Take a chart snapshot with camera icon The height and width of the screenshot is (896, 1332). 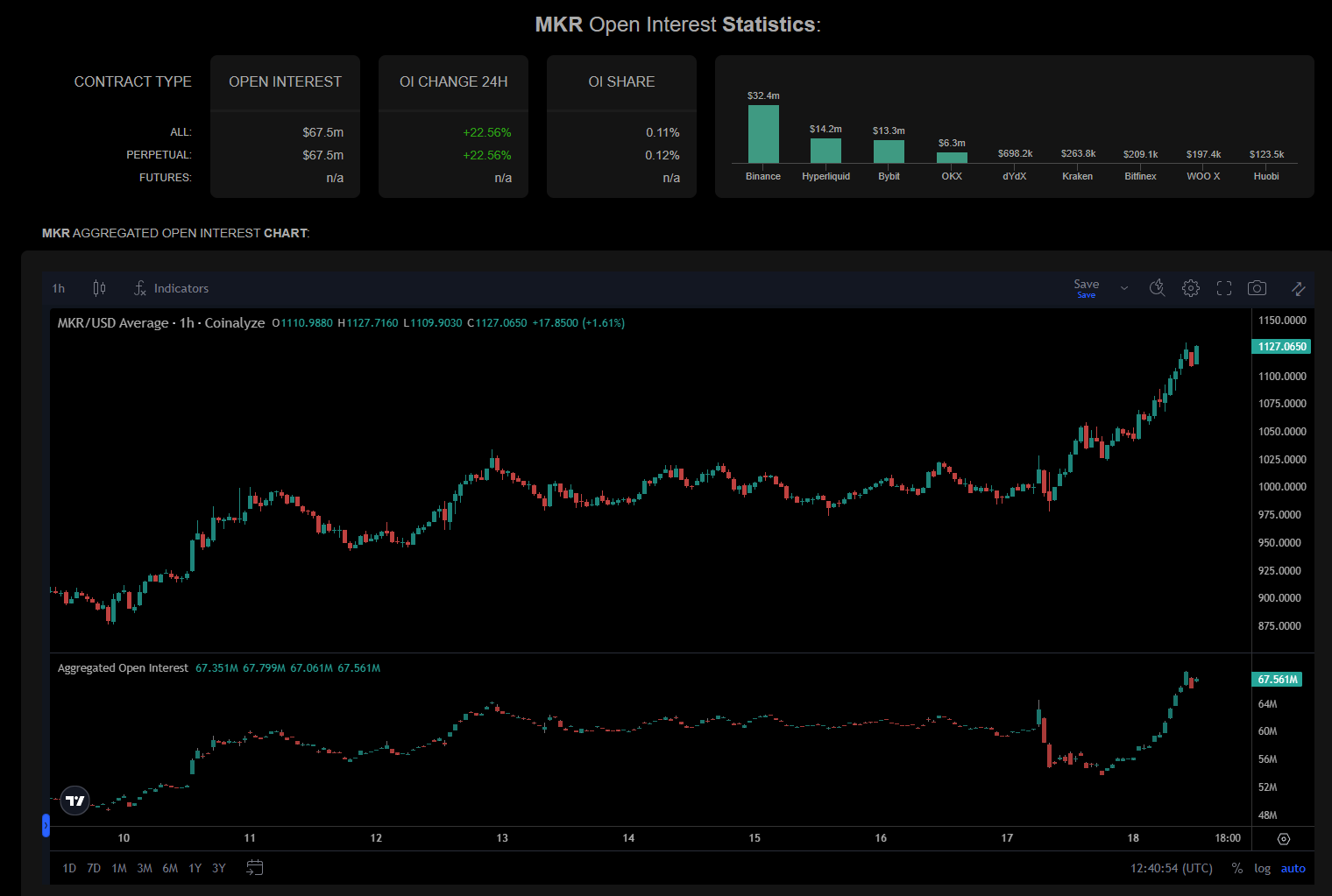coord(1257,288)
